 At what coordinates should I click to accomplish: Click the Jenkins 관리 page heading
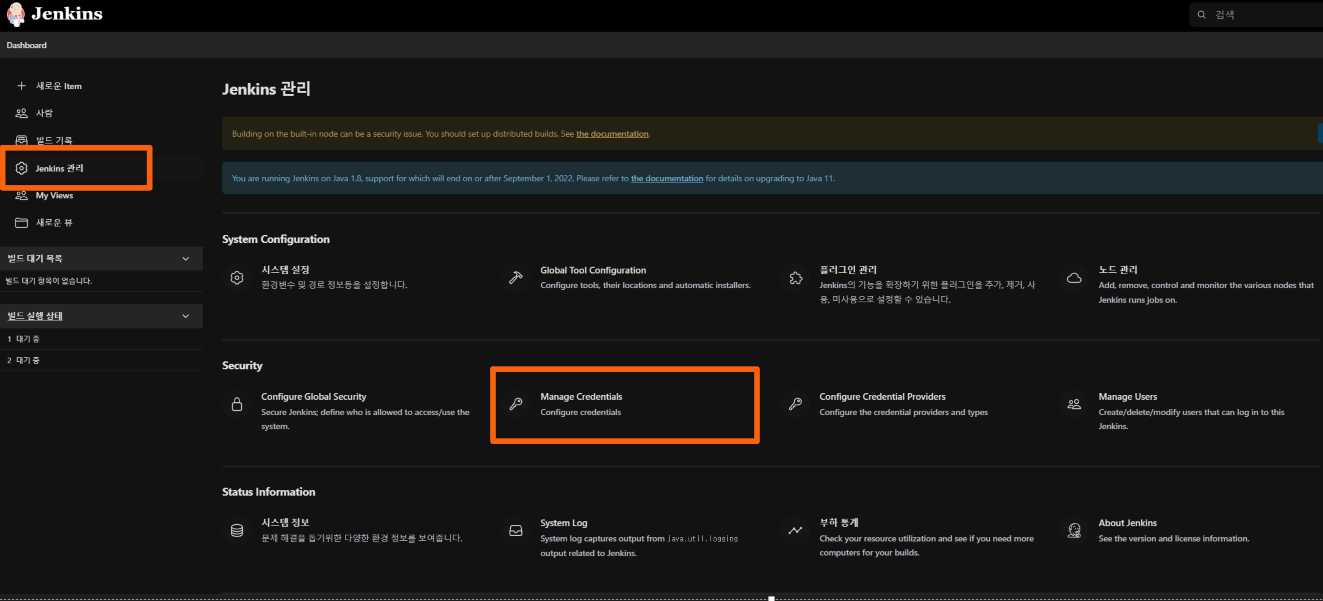click(266, 90)
